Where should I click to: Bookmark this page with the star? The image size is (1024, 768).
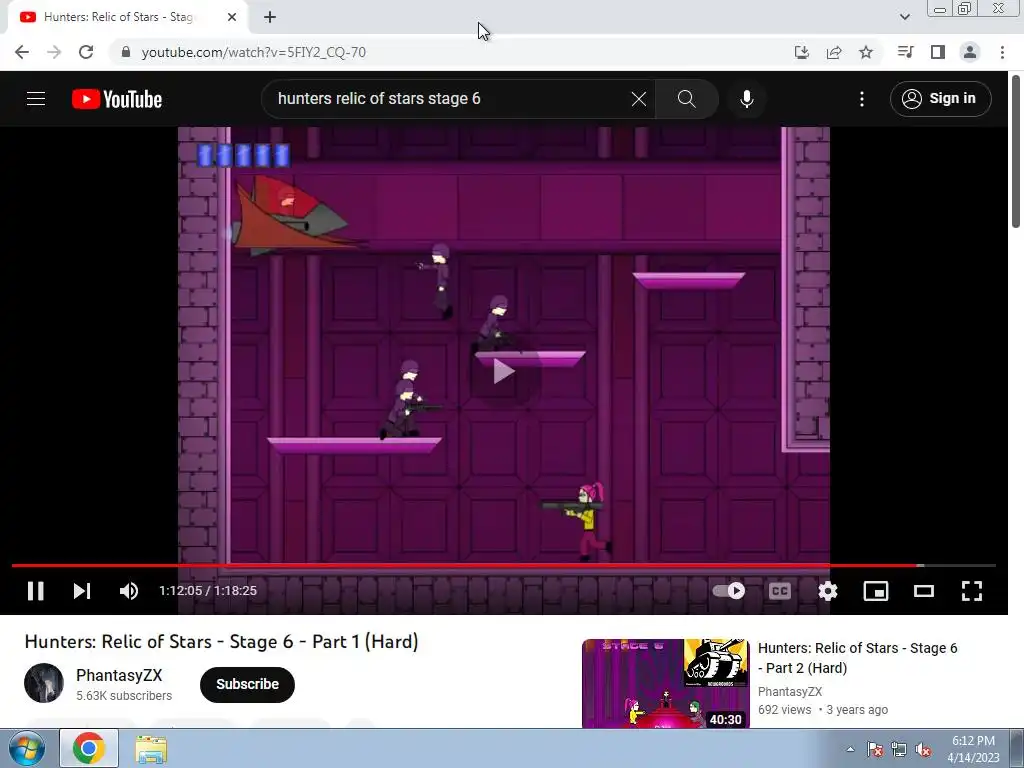[866, 52]
